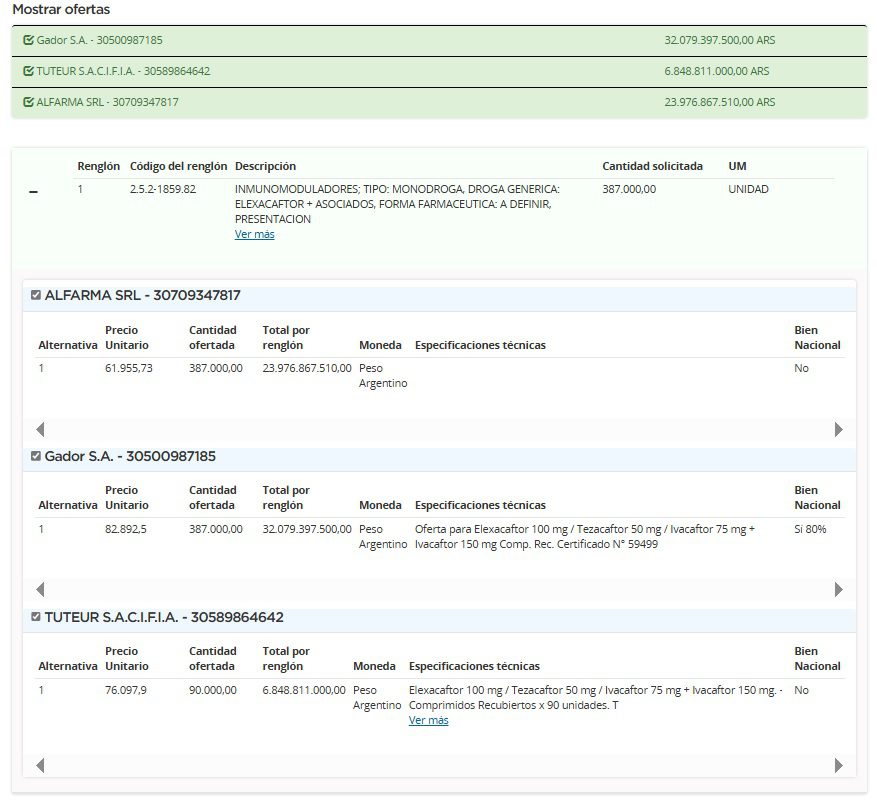Click check icon beside Gador S.A. offer row
Image resolution: width=877 pixels, height=800 pixels.
click(28, 41)
